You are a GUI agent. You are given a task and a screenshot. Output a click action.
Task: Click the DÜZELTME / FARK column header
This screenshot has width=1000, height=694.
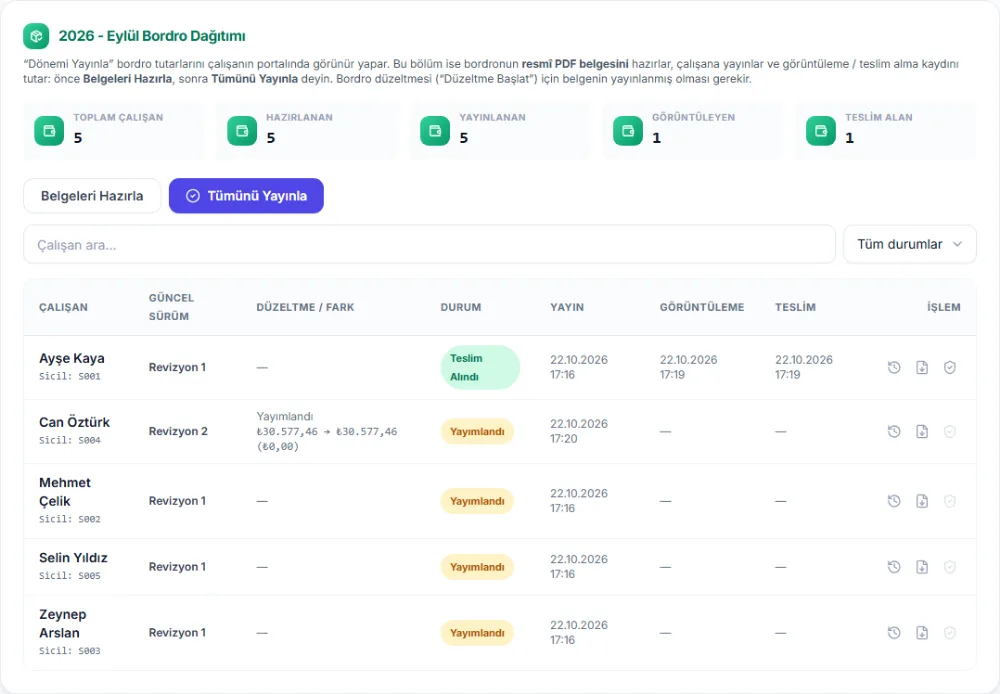click(305, 307)
